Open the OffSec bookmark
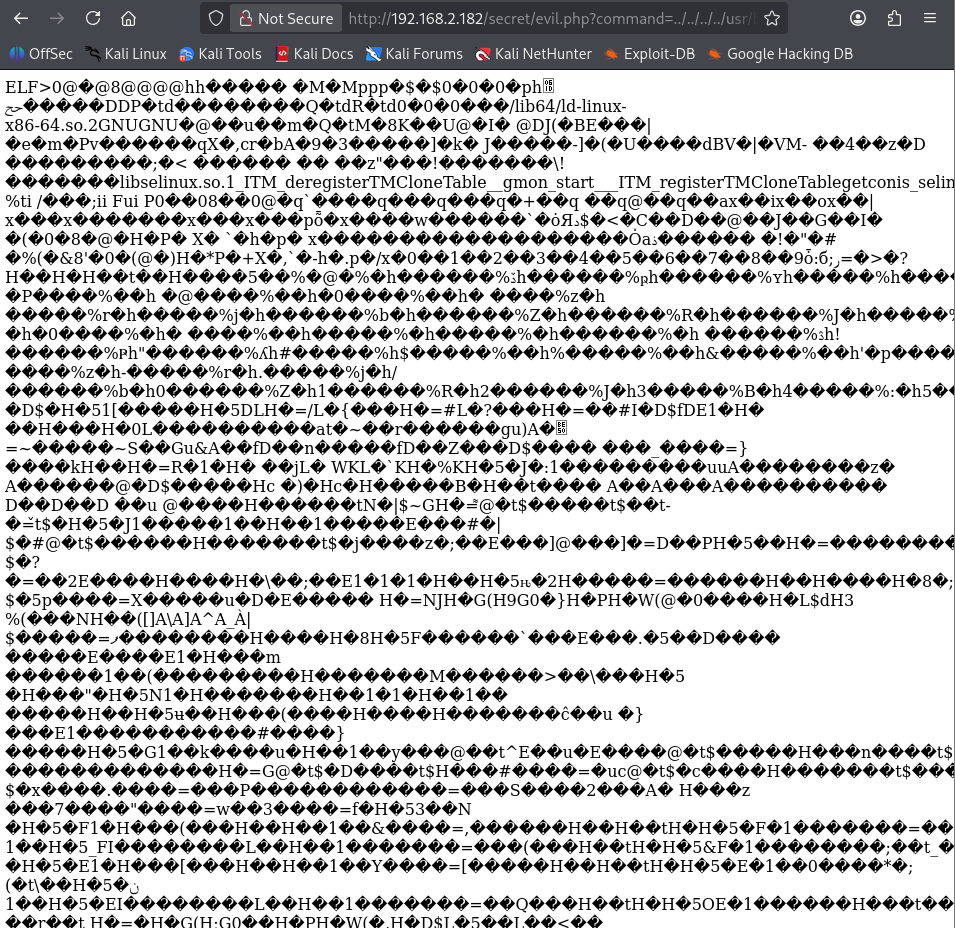The height and width of the screenshot is (928, 955). click(x=41, y=54)
